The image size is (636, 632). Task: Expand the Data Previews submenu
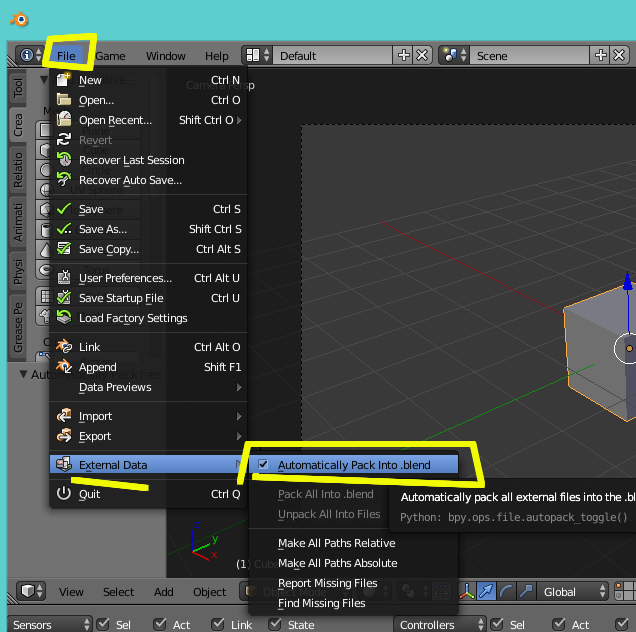(x=148, y=387)
